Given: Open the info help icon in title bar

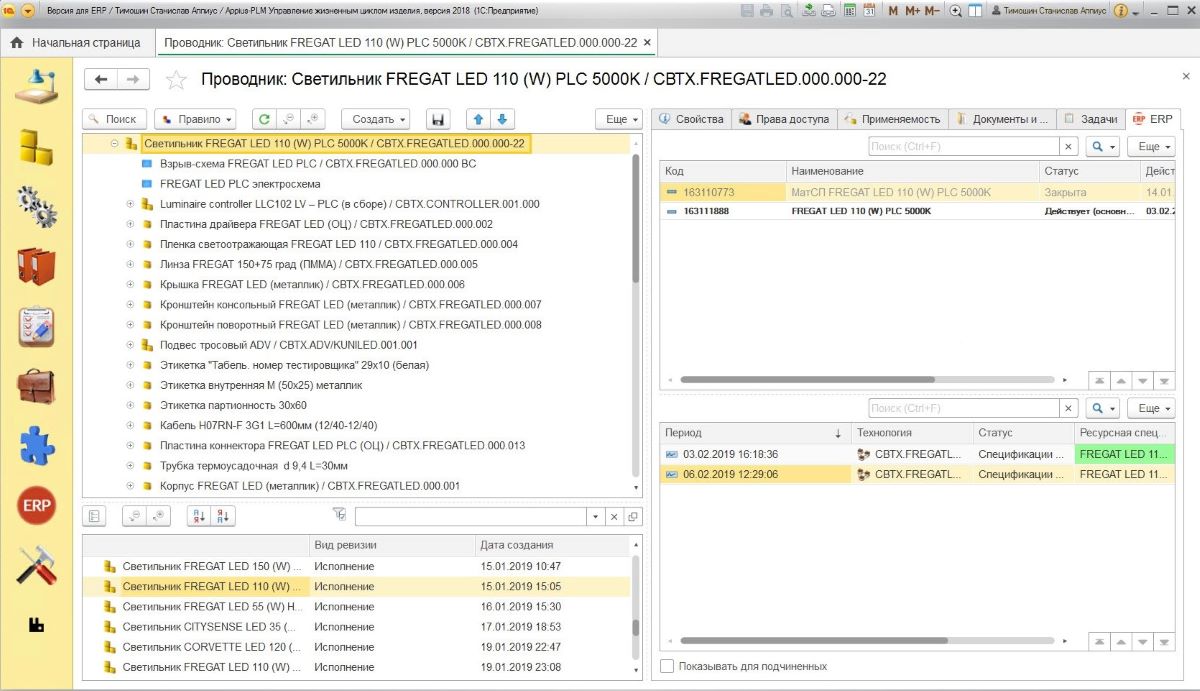Looking at the screenshot, I should click(1120, 11).
